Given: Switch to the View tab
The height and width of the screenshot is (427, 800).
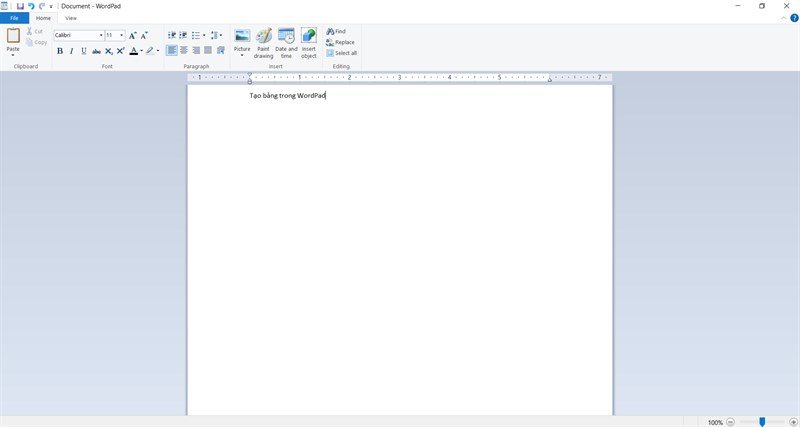Looking at the screenshot, I should coord(71,18).
